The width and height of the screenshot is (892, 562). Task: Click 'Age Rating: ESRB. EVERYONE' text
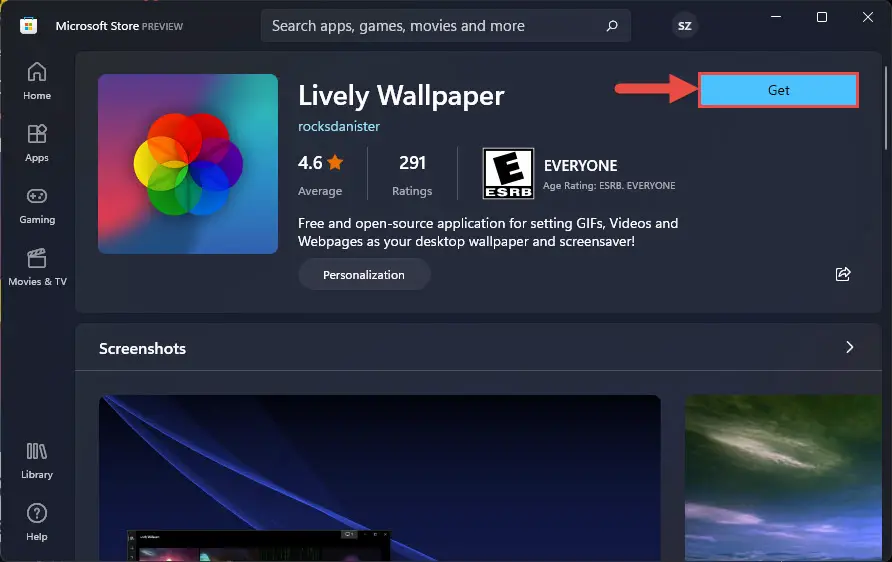(609, 185)
